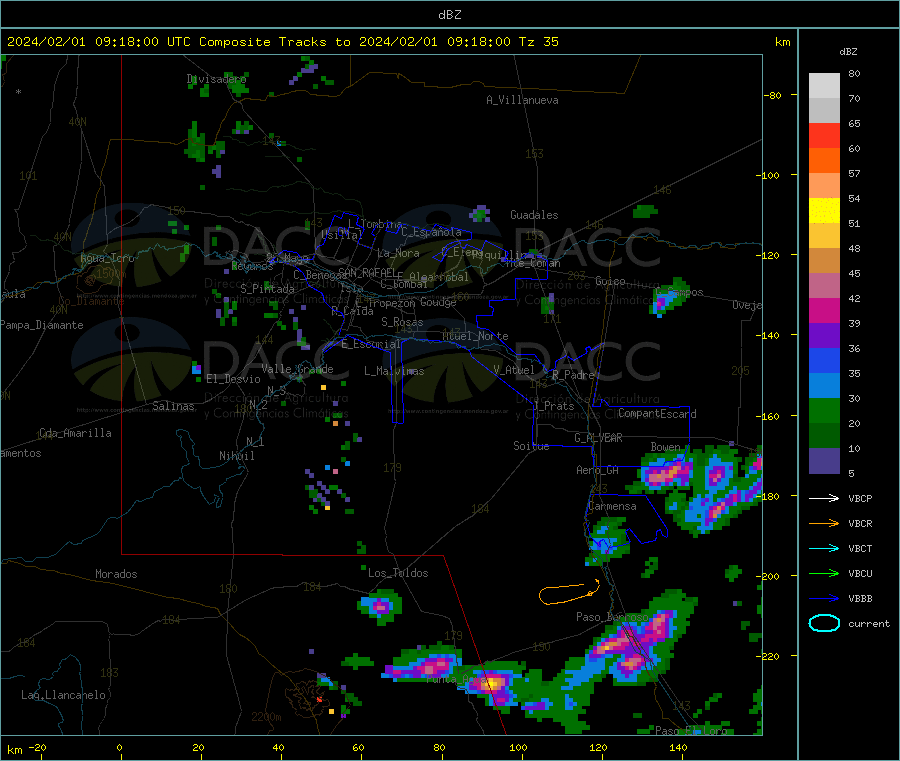Click the '-20' tick on the bottom axis
The image size is (900, 761).
[37, 747]
